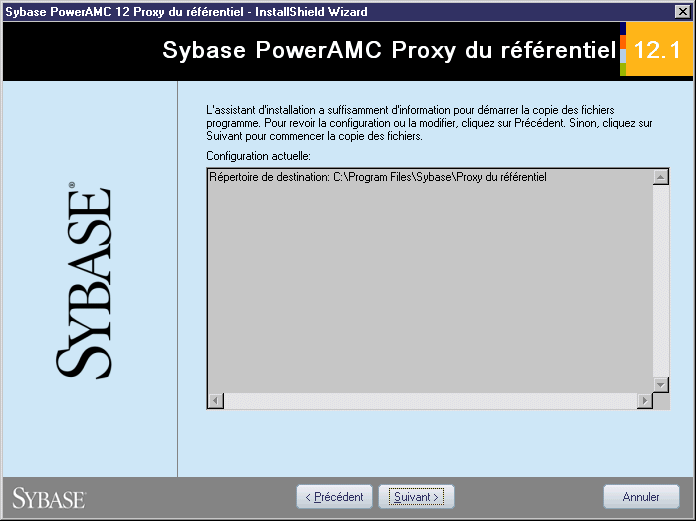Click the scroll down arrow in the configuration box

(660, 385)
